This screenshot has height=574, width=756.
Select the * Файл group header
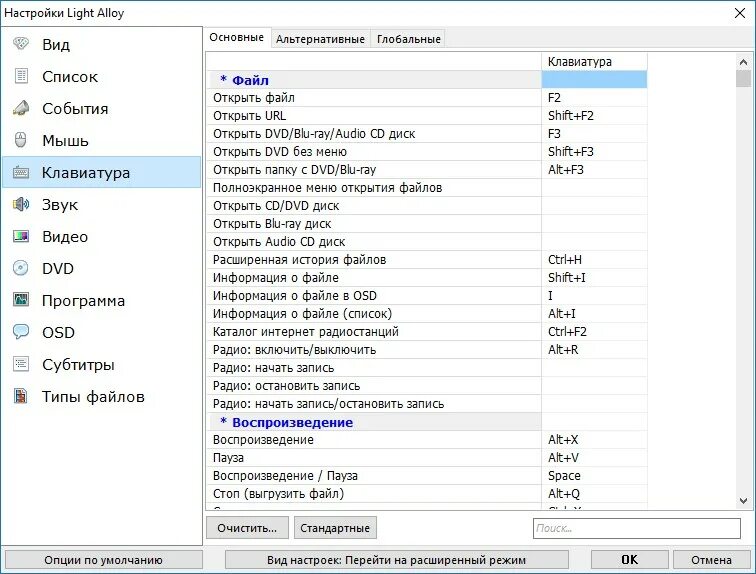point(374,80)
